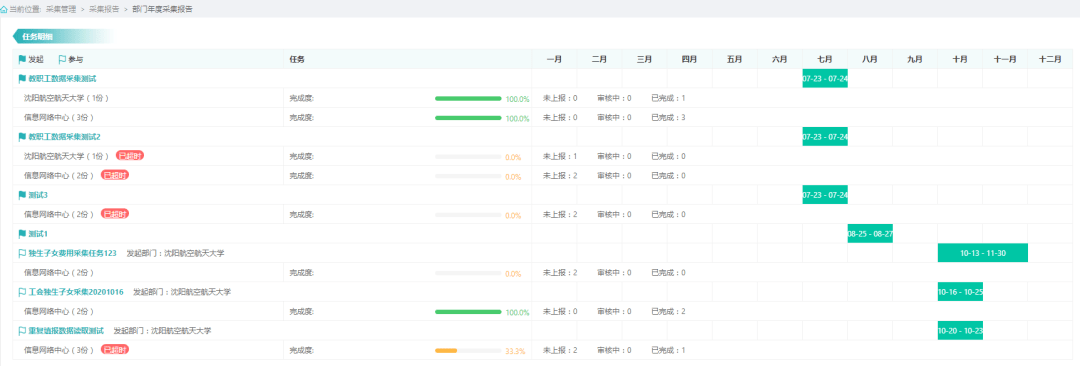Click flag icon of 教职工数据采集测试2
Screen dimensions: 1080x366
(22, 136)
